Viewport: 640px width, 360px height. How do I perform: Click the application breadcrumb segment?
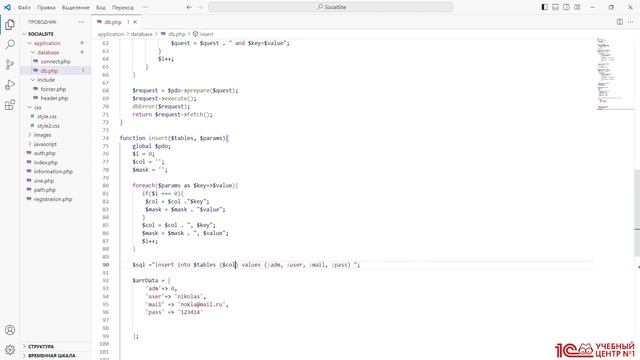[111, 34]
